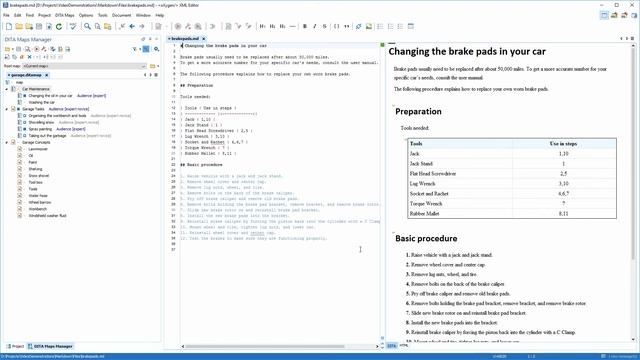The width and height of the screenshot is (640, 360).
Task: Select 'Spray painting' topic in tree
Action: tap(40, 129)
